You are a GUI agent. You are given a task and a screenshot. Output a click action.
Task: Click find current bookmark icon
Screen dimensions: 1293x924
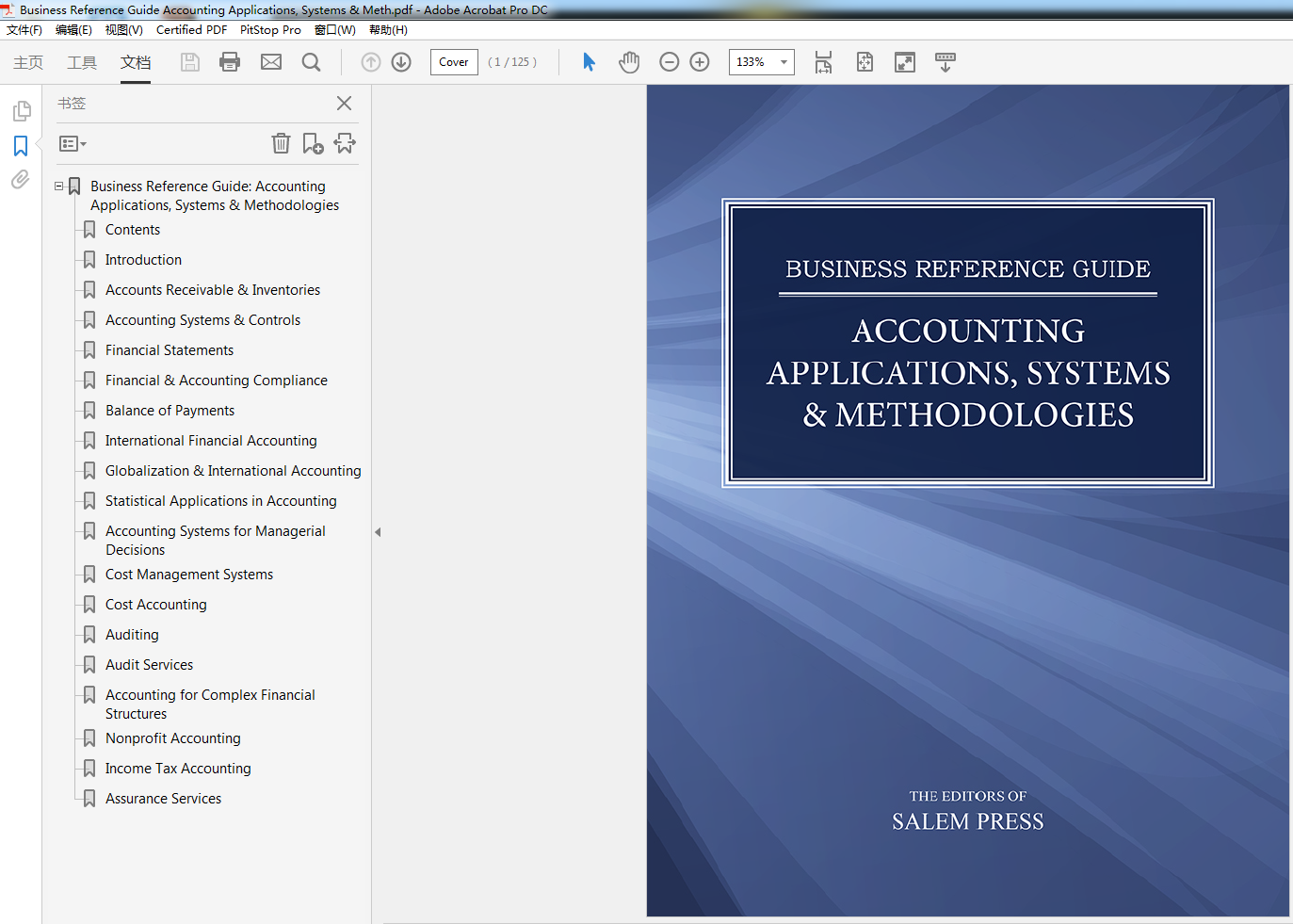tap(345, 143)
